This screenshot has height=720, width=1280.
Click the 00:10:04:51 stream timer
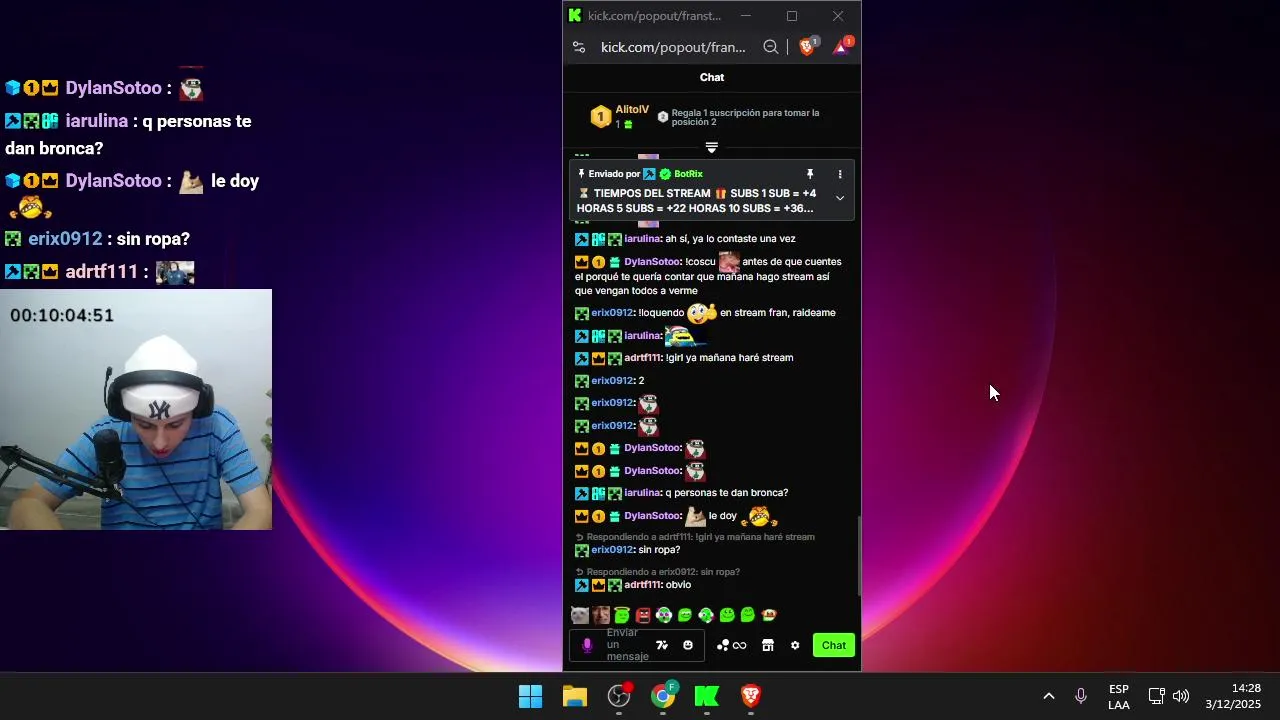click(62, 315)
